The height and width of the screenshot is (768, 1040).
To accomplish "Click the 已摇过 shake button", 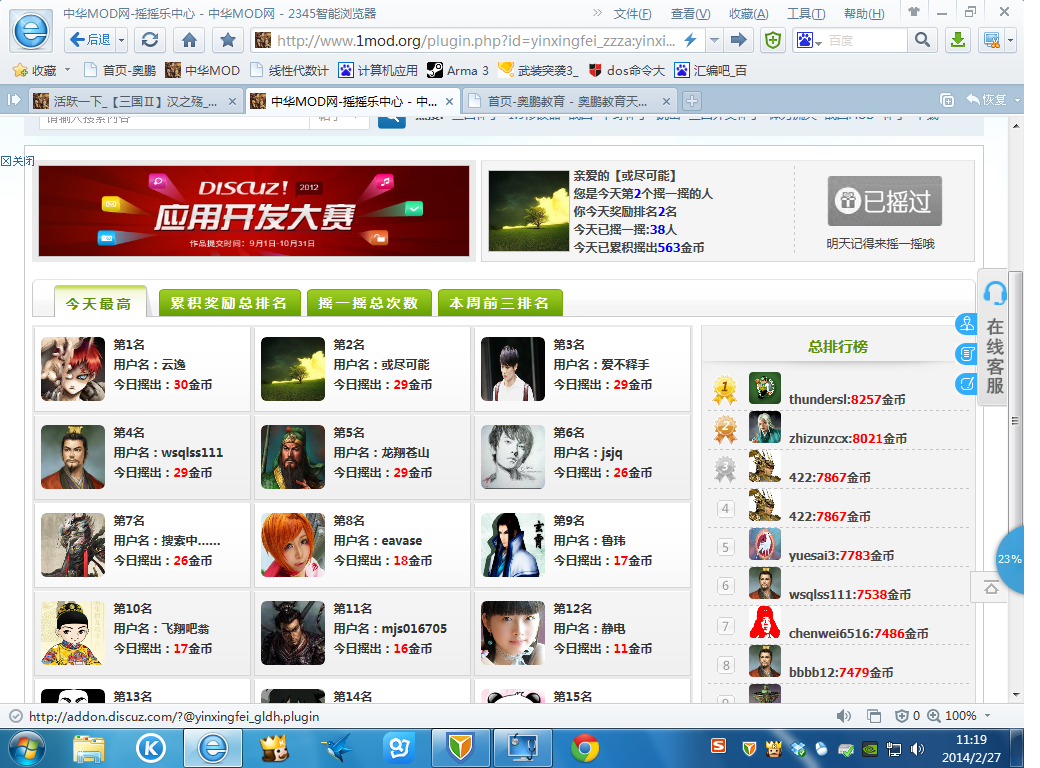I will click(884, 202).
